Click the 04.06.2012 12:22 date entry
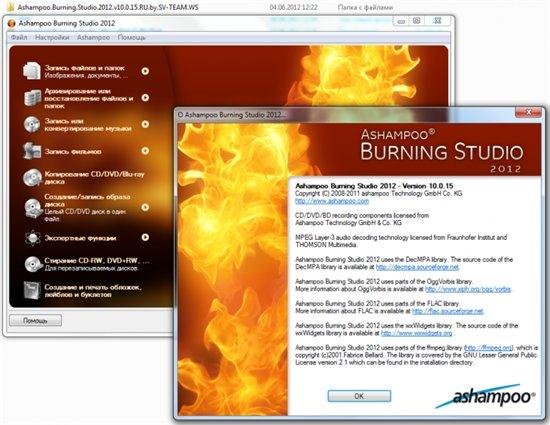550x425 pixels. [x=294, y=7]
